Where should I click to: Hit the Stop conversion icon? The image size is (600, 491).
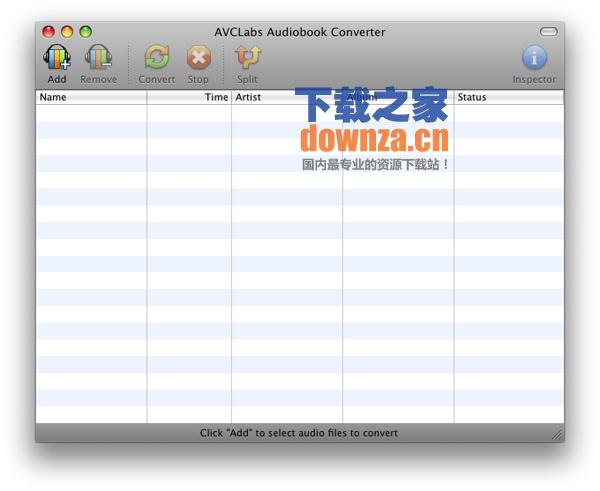pos(198,57)
